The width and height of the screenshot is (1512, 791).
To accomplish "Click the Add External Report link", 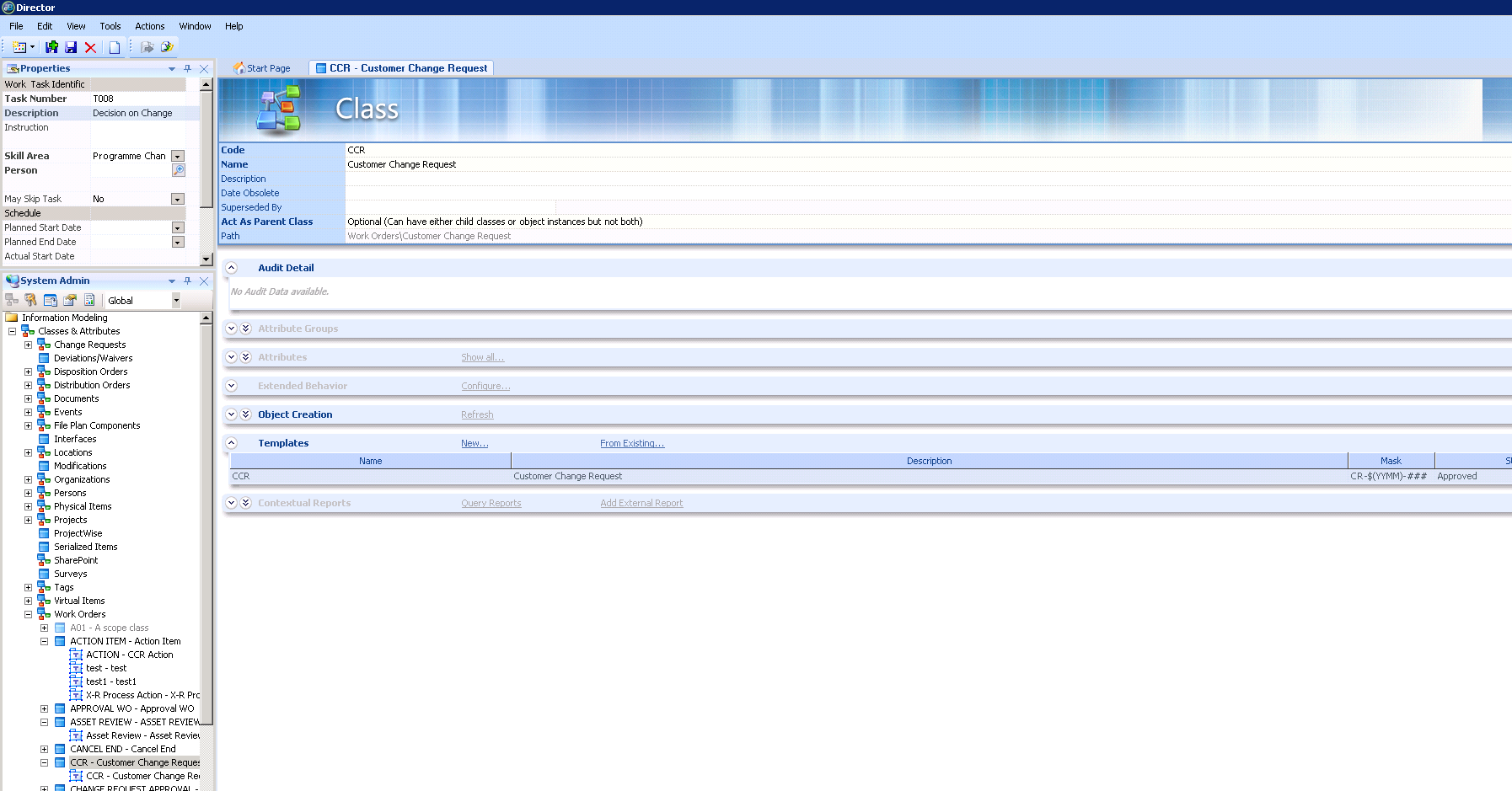I will coord(641,503).
